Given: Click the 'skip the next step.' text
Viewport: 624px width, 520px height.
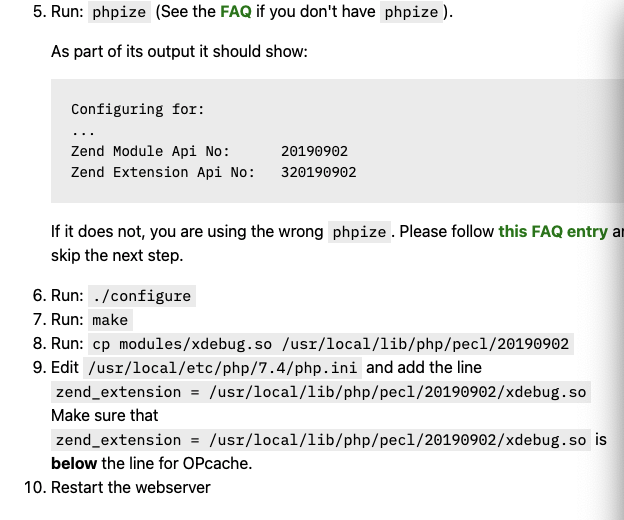Looking at the screenshot, I should (117, 255).
